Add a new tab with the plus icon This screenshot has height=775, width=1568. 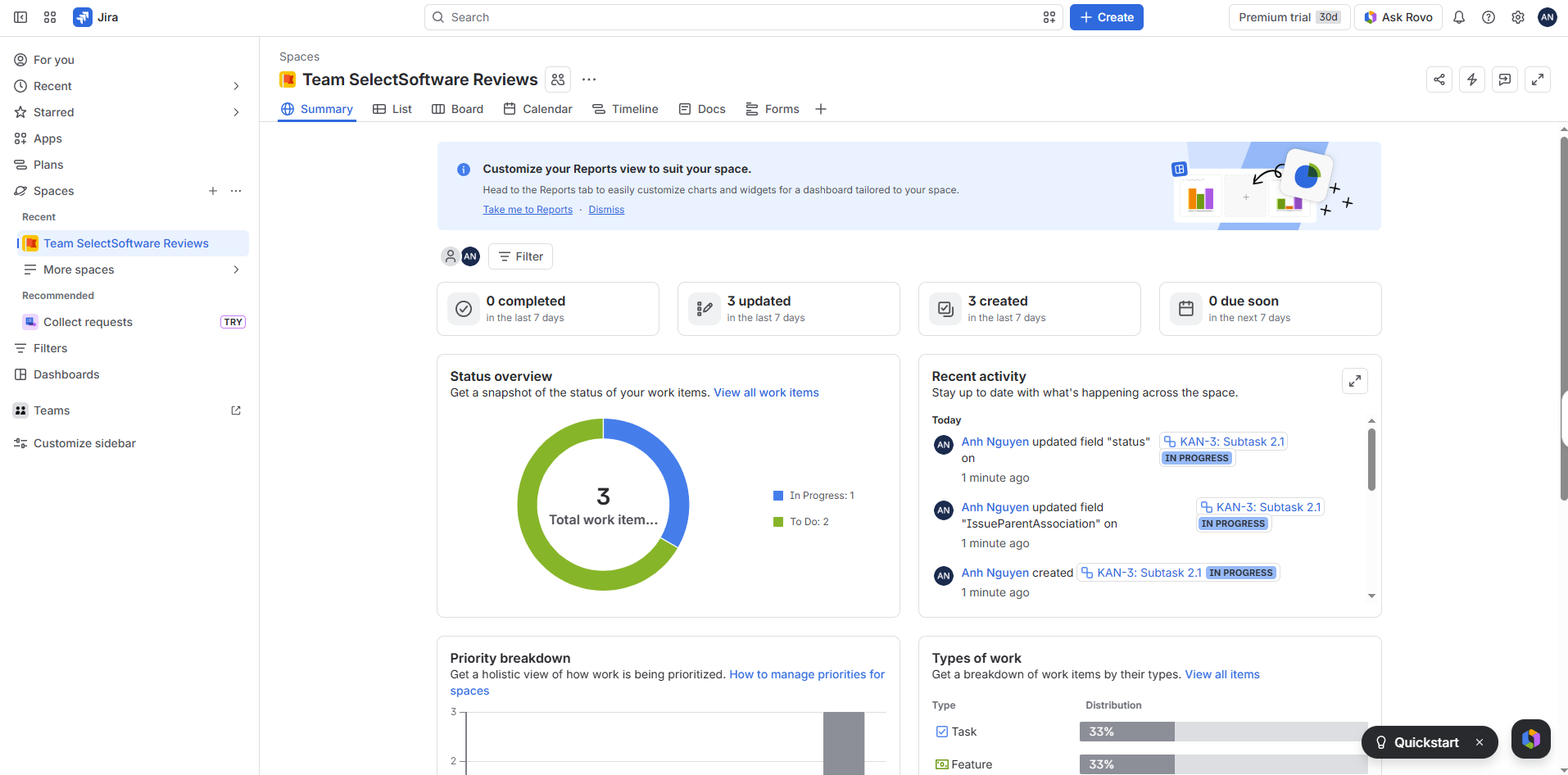pyautogui.click(x=821, y=109)
